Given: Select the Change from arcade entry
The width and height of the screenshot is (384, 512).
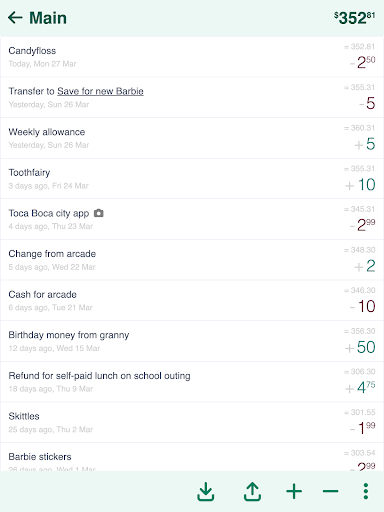Looking at the screenshot, I should [x=192, y=260].
